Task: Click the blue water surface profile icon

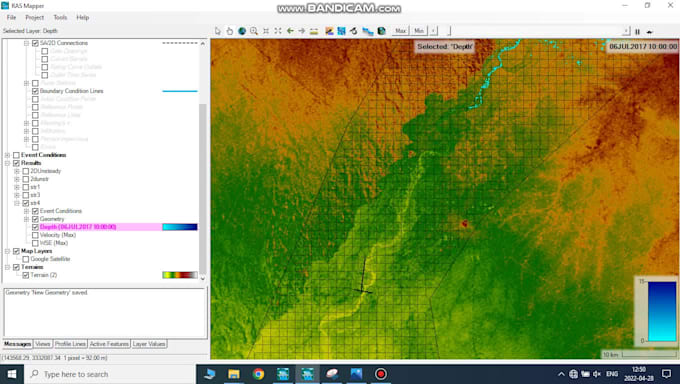Action: click(368, 31)
